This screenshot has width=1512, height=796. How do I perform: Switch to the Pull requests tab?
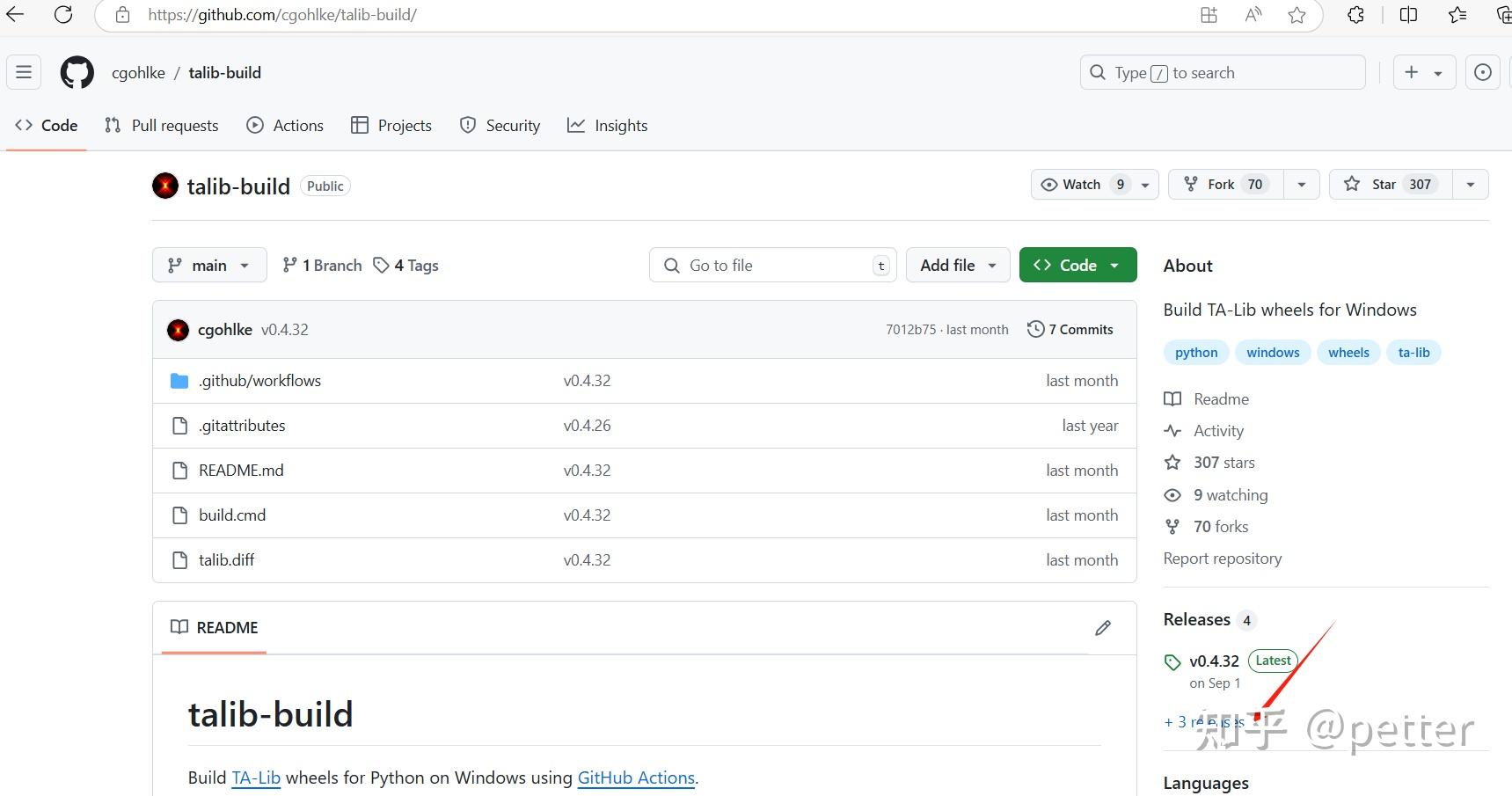tap(162, 126)
